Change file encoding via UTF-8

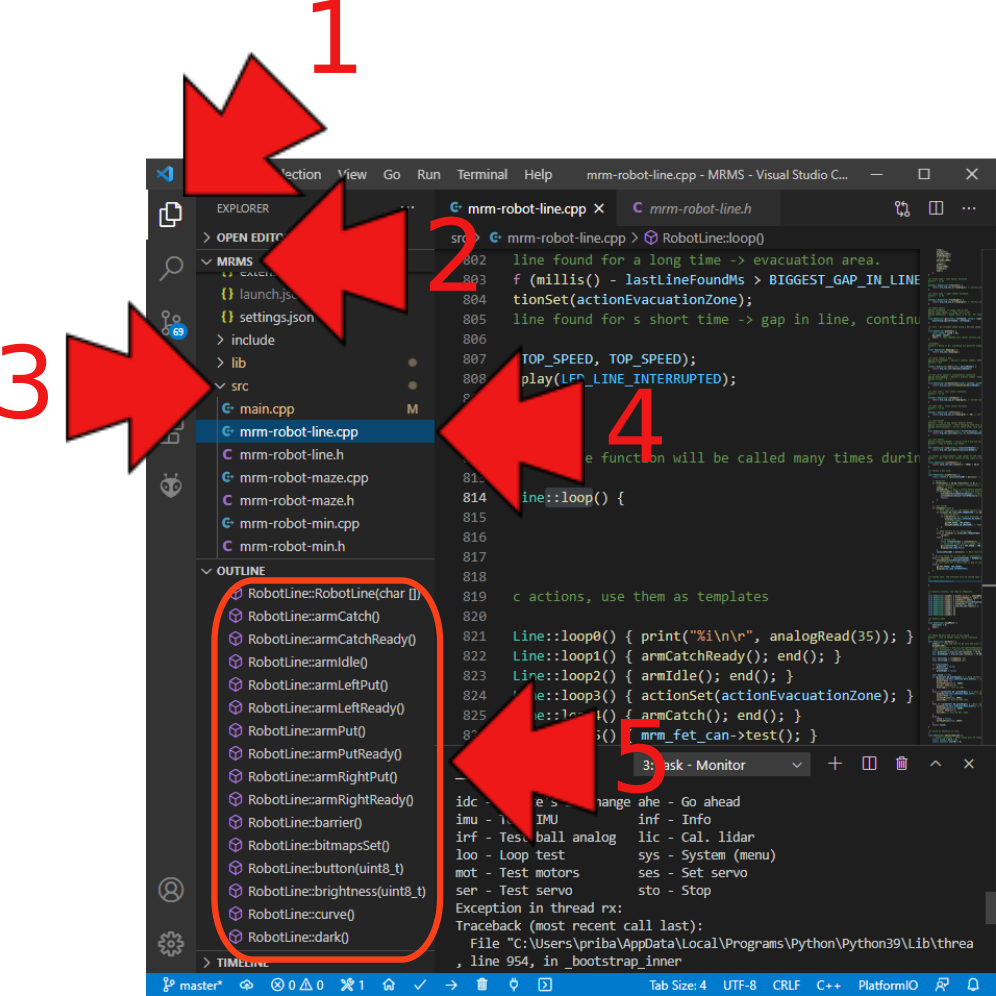pyautogui.click(x=739, y=985)
